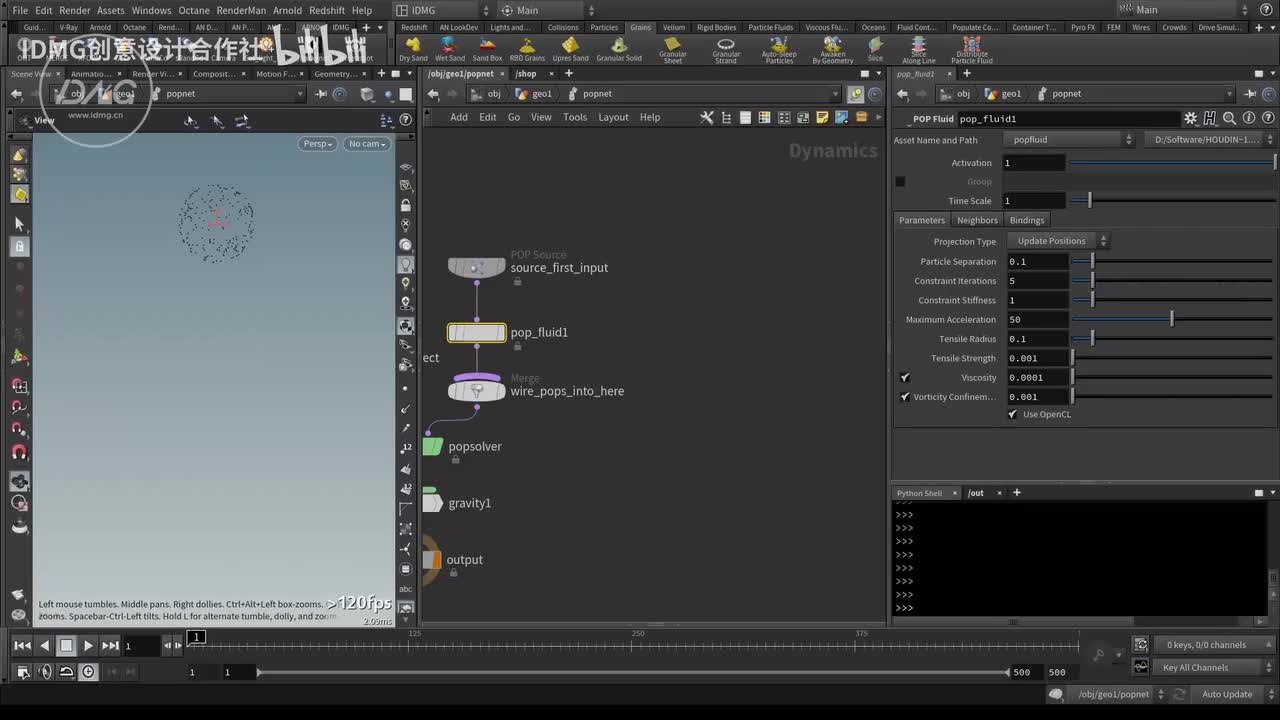The width and height of the screenshot is (1280, 720).
Task: Toggle the Viscosity checkbox
Action: pos(905,378)
